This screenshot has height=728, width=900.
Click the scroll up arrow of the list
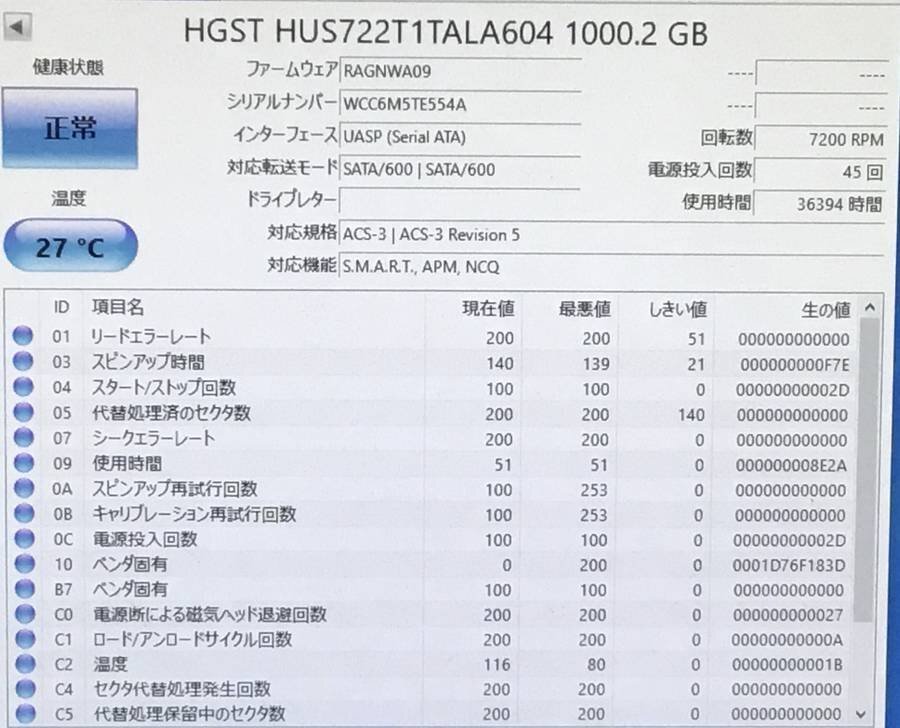click(x=870, y=307)
